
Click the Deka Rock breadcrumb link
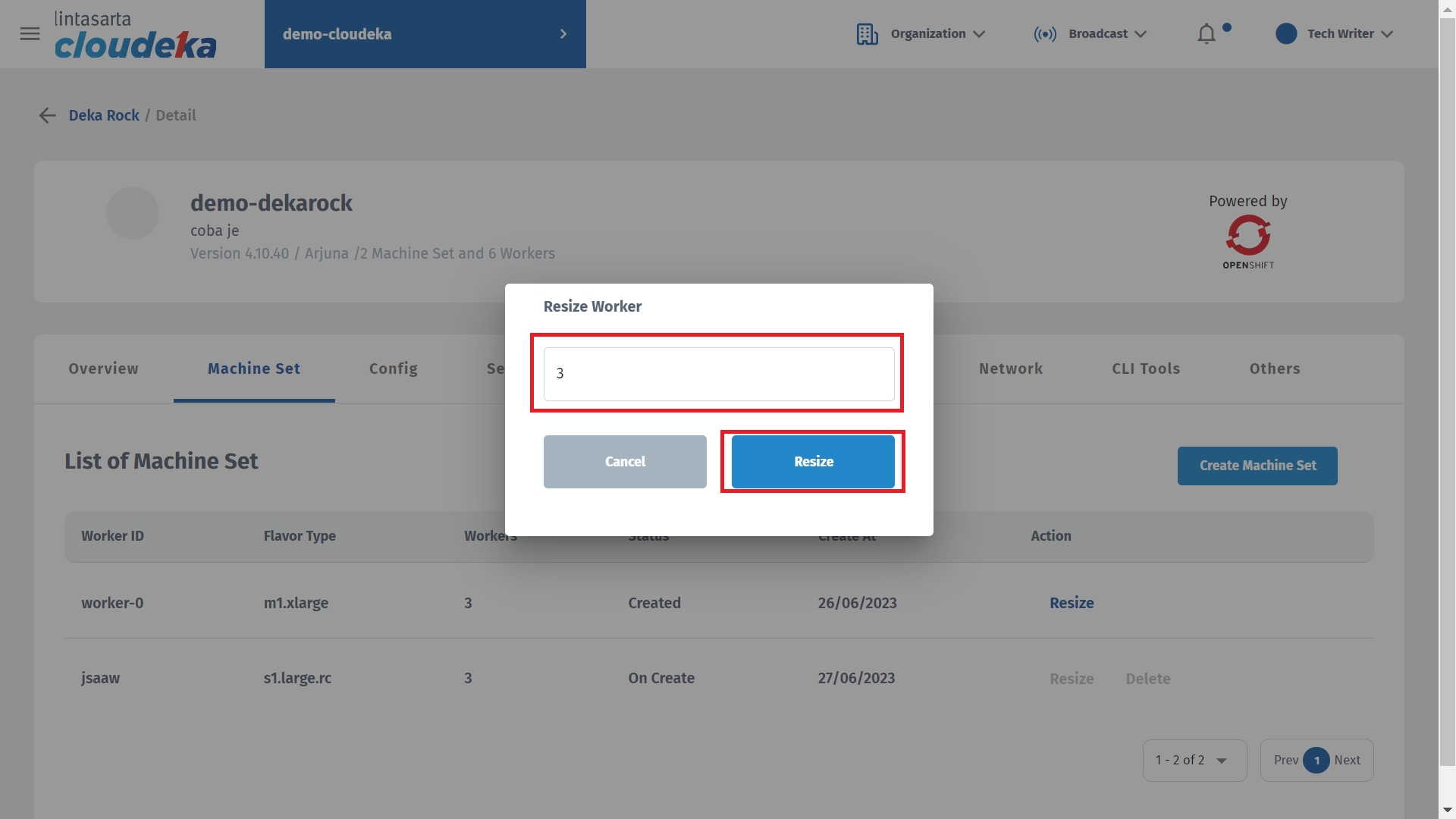[104, 115]
